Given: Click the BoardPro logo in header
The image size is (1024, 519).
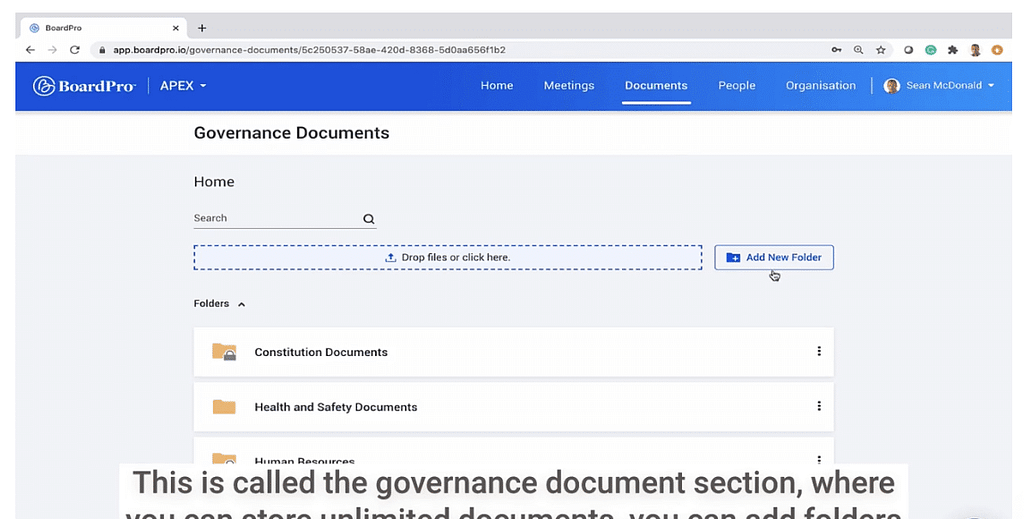Looking at the screenshot, I should [84, 86].
